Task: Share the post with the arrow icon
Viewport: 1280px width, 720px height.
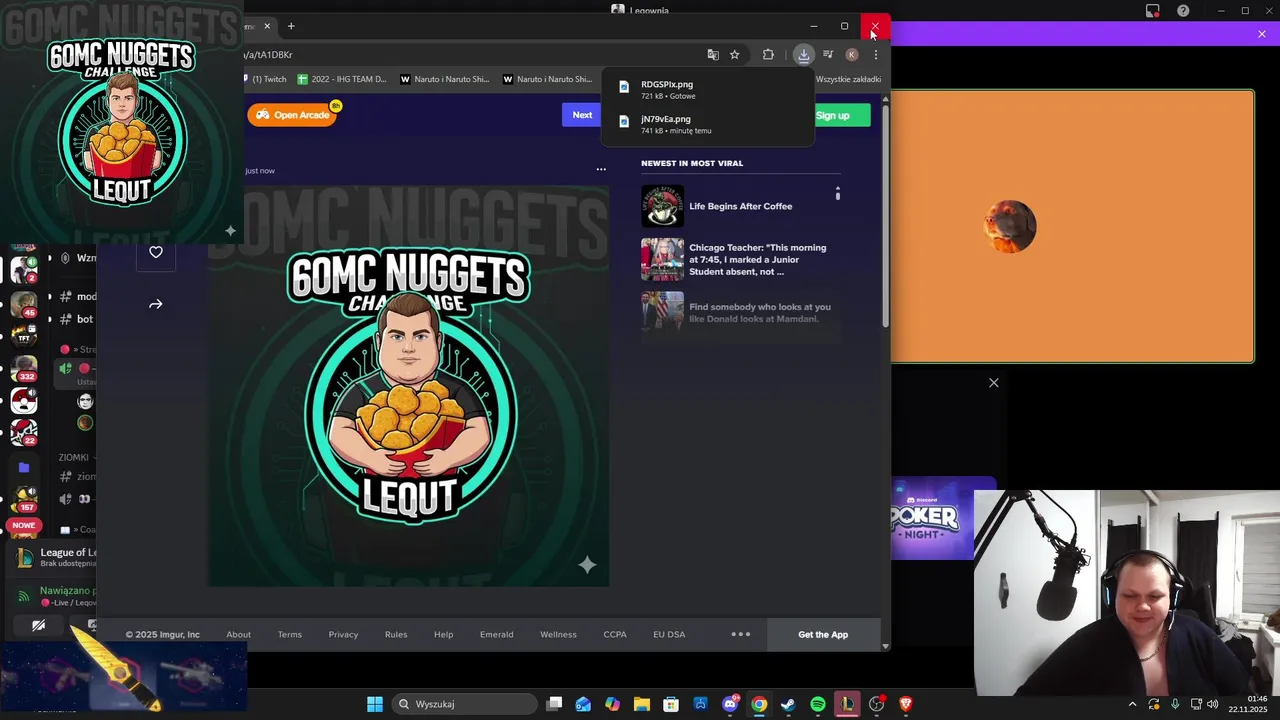Action: coord(156,304)
